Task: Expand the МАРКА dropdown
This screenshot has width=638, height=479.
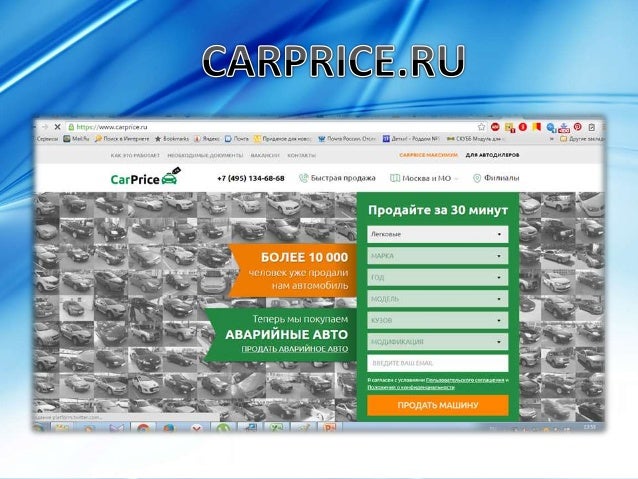Action: point(438,256)
